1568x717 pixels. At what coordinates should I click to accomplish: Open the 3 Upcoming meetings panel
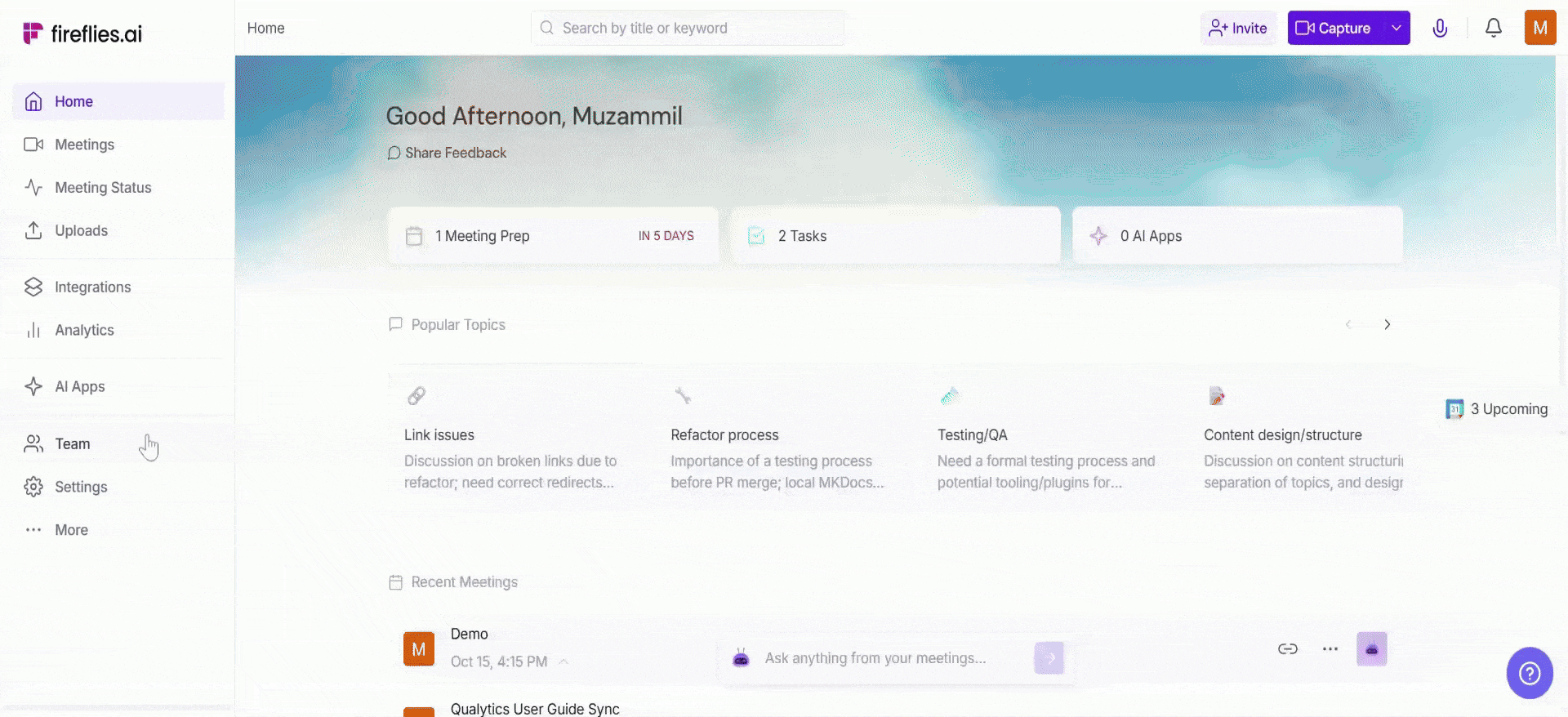click(1497, 409)
